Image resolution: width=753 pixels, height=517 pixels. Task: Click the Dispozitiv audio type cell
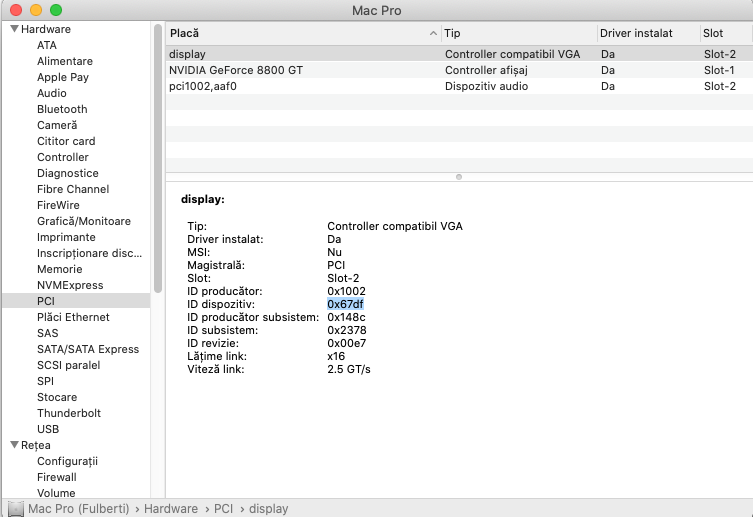pyautogui.click(x=486, y=86)
